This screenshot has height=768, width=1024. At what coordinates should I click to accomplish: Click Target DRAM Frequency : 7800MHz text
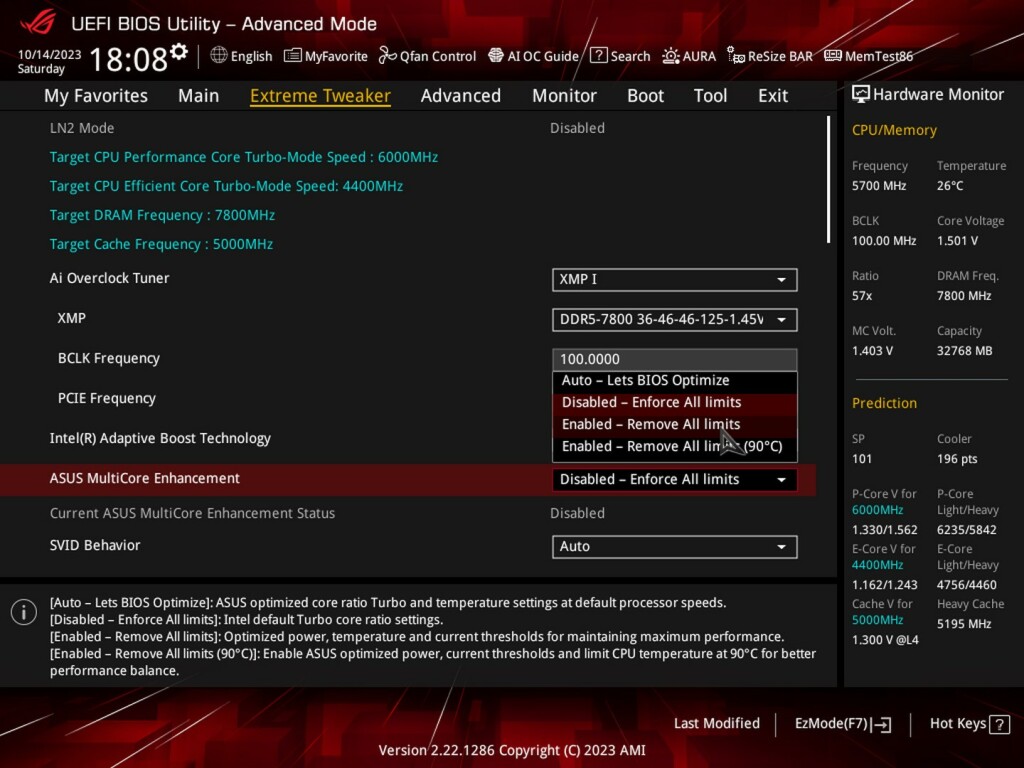coord(162,216)
